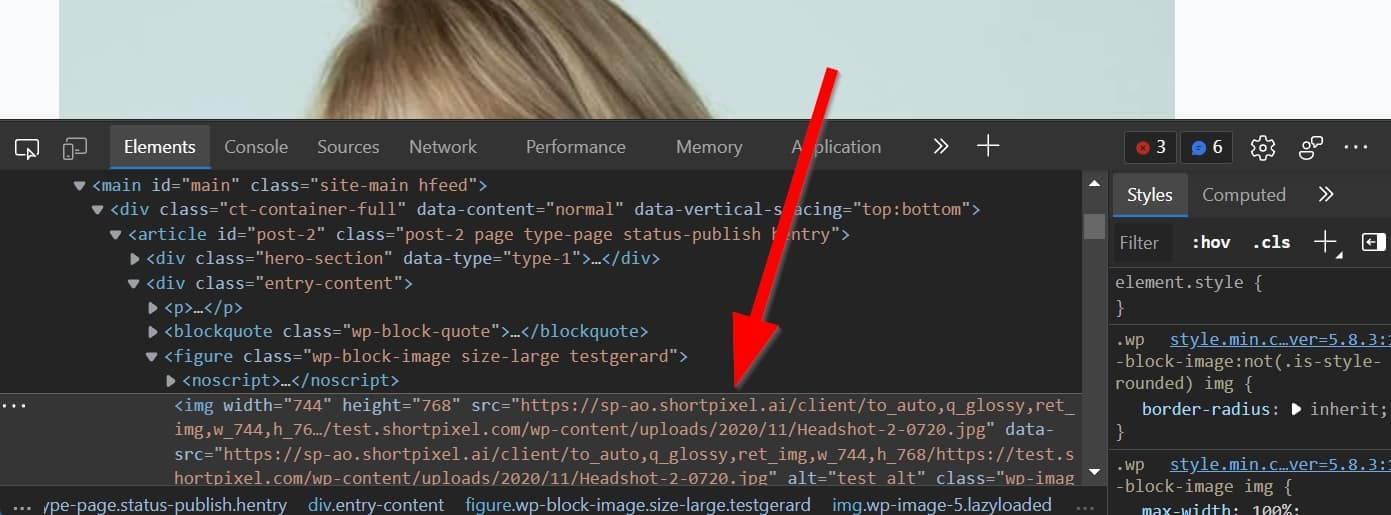This screenshot has height=515, width=1391.
Task: Expand the noscript element node
Action: tap(171, 381)
